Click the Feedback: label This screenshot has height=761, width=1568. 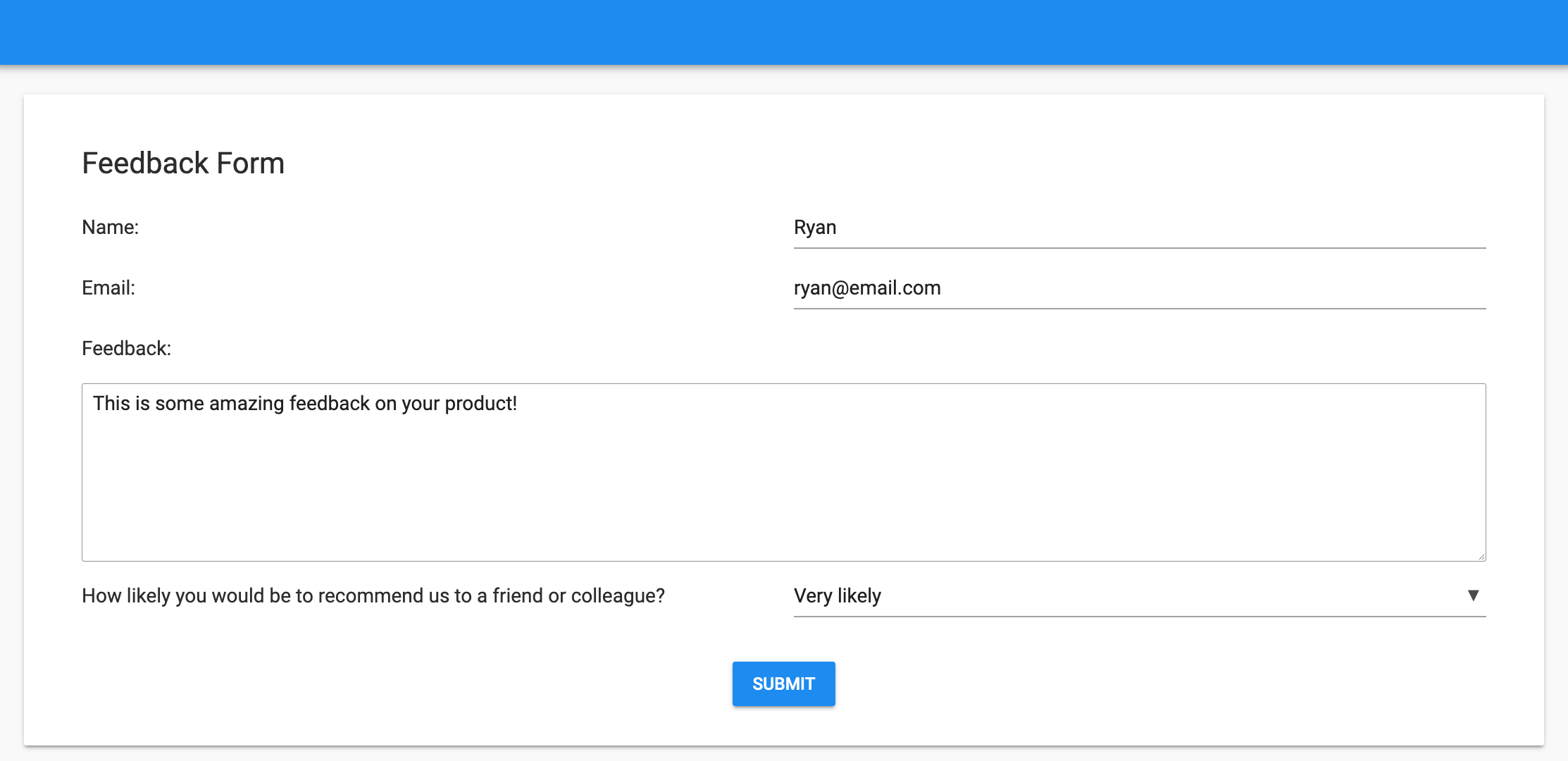(x=127, y=347)
